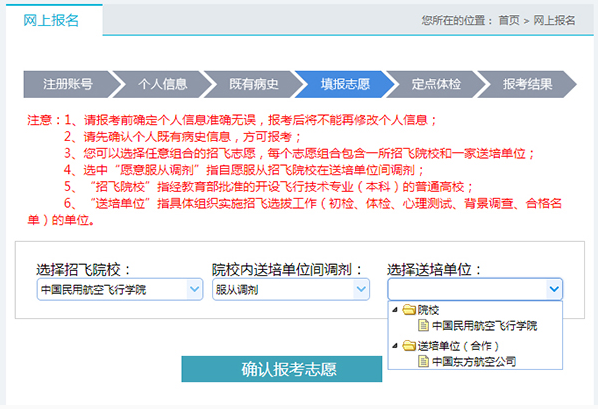The width and height of the screenshot is (598, 409).
Task: Go to the 既有病史 step
Action: tap(254, 84)
